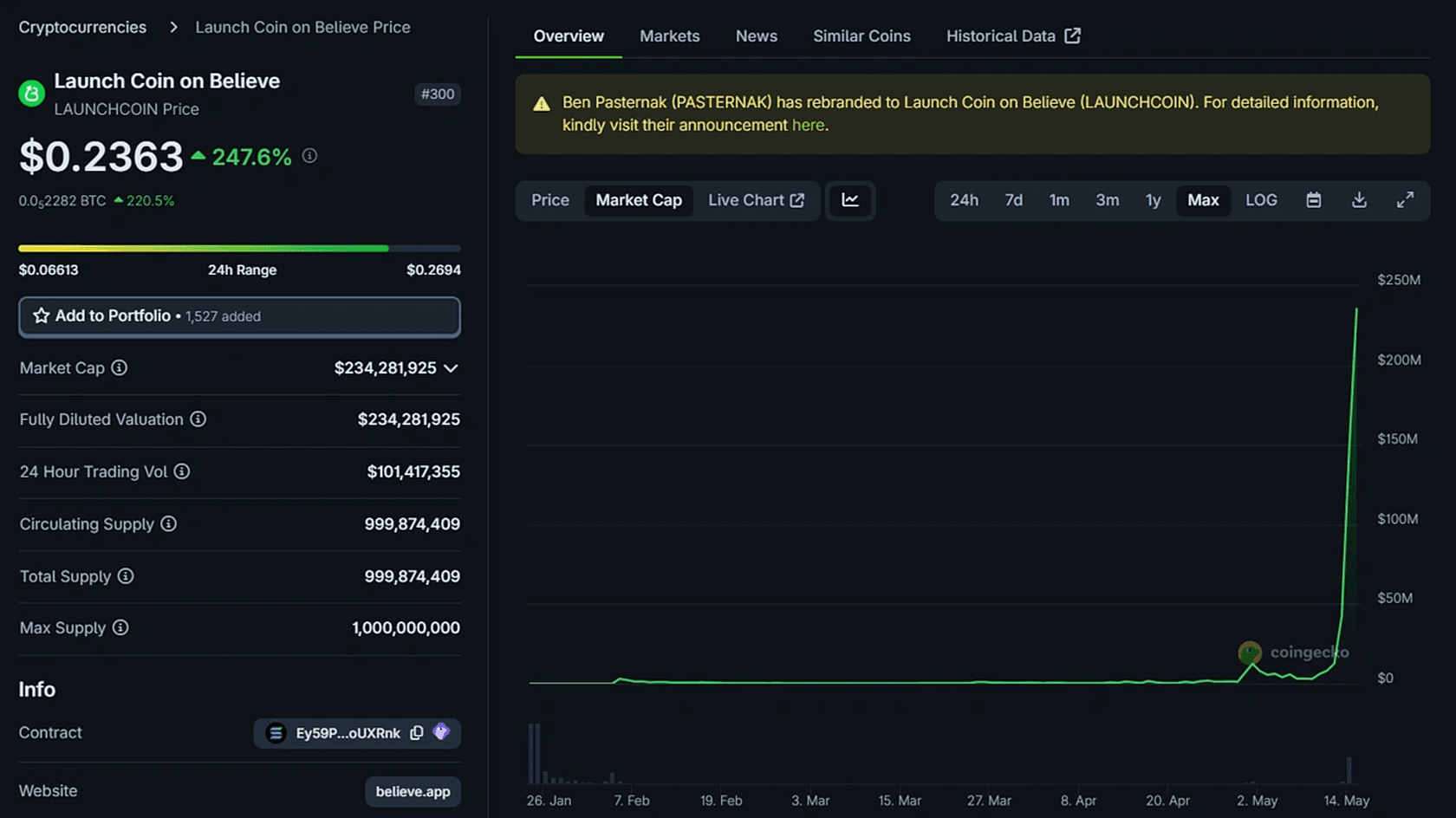This screenshot has width=1456, height=818.
Task: Open the date range calendar for the chart
Action: pyautogui.click(x=1313, y=200)
